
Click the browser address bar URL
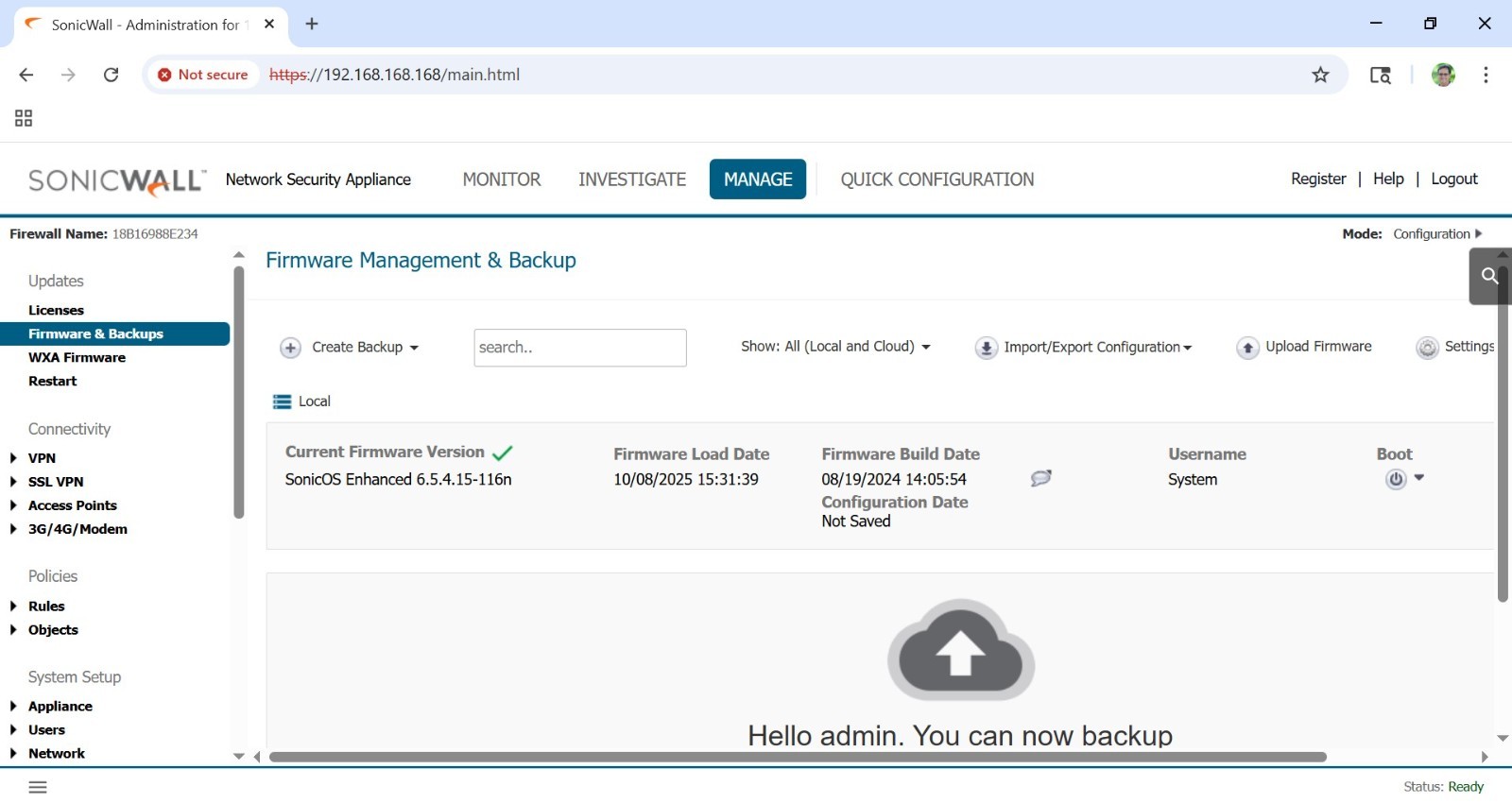click(394, 75)
